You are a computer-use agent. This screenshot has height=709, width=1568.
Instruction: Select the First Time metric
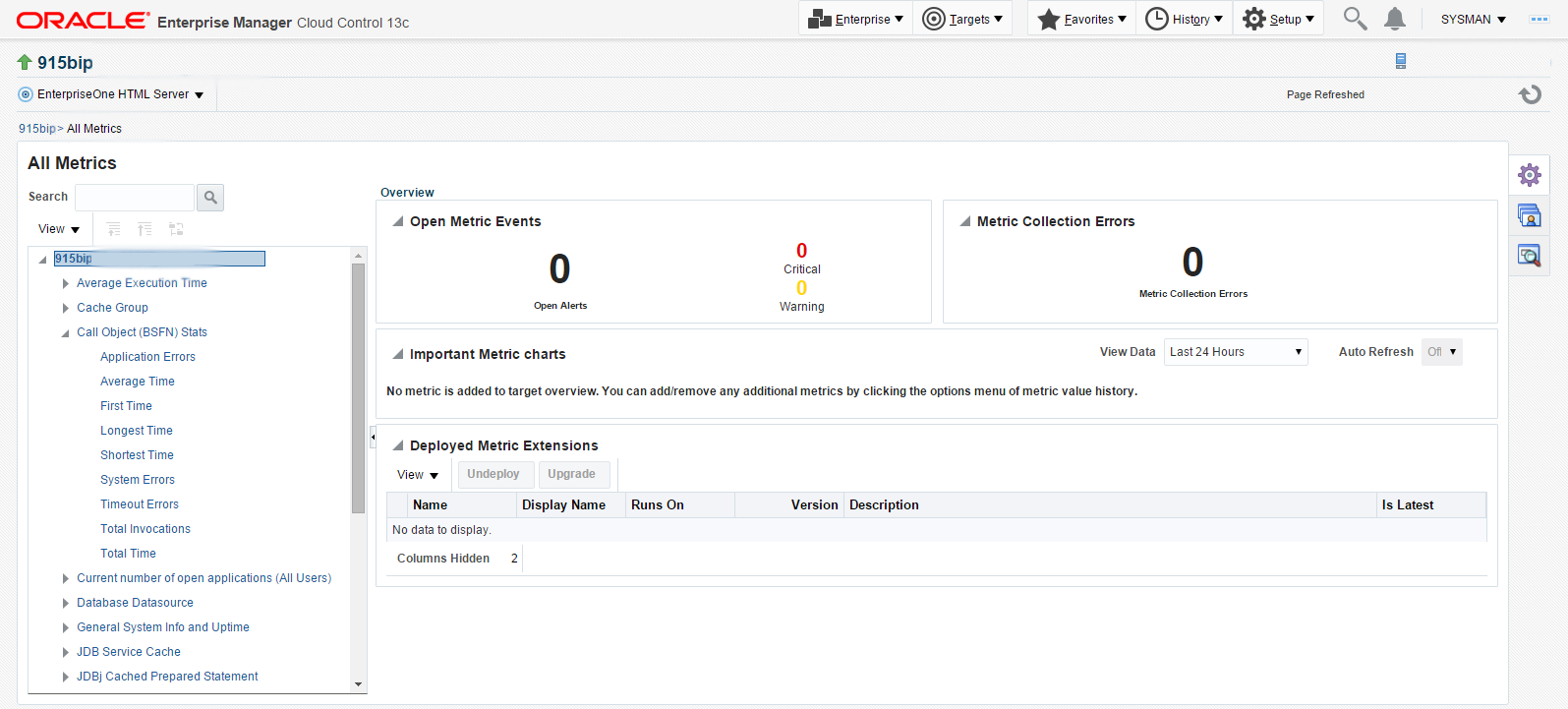[126, 406]
